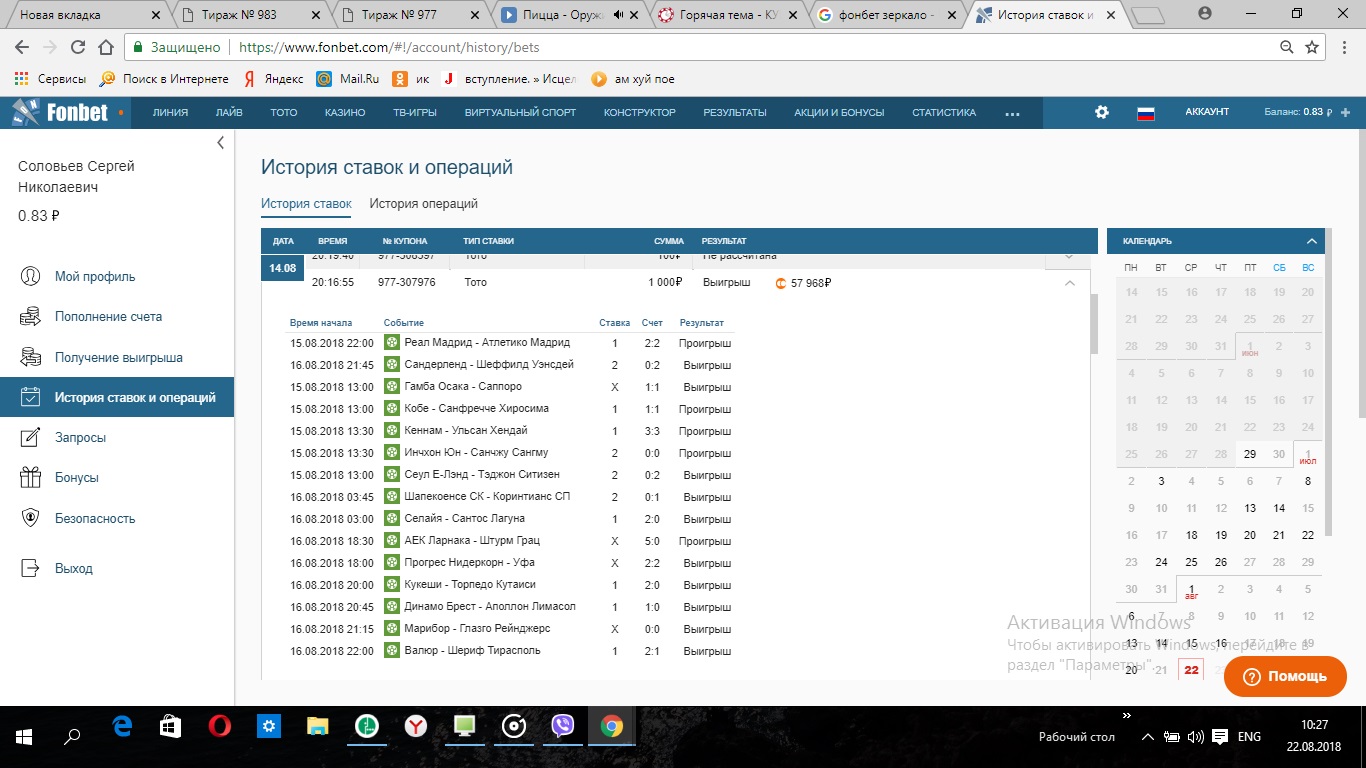The height and width of the screenshot is (768, 1366).
Task: Switch to the История операций tab
Action: (x=424, y=204)
